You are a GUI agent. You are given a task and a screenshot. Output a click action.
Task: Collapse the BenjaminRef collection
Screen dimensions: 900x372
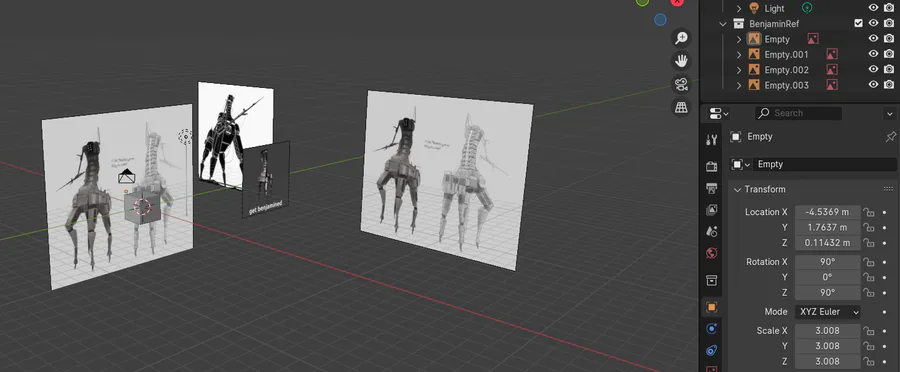(x=724, y=24)
